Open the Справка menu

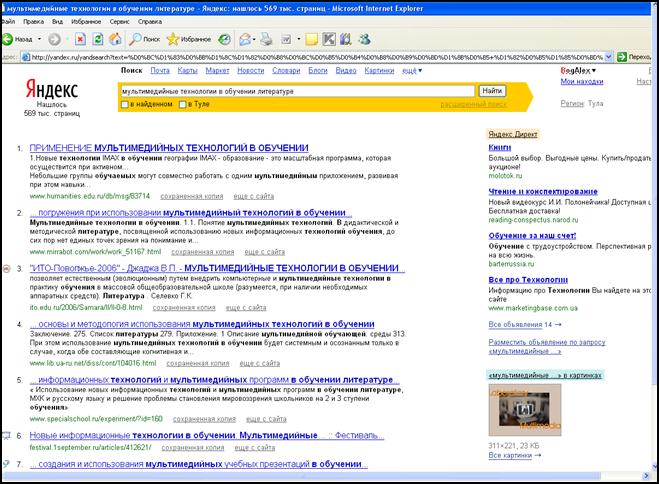(x=150, y=21)
